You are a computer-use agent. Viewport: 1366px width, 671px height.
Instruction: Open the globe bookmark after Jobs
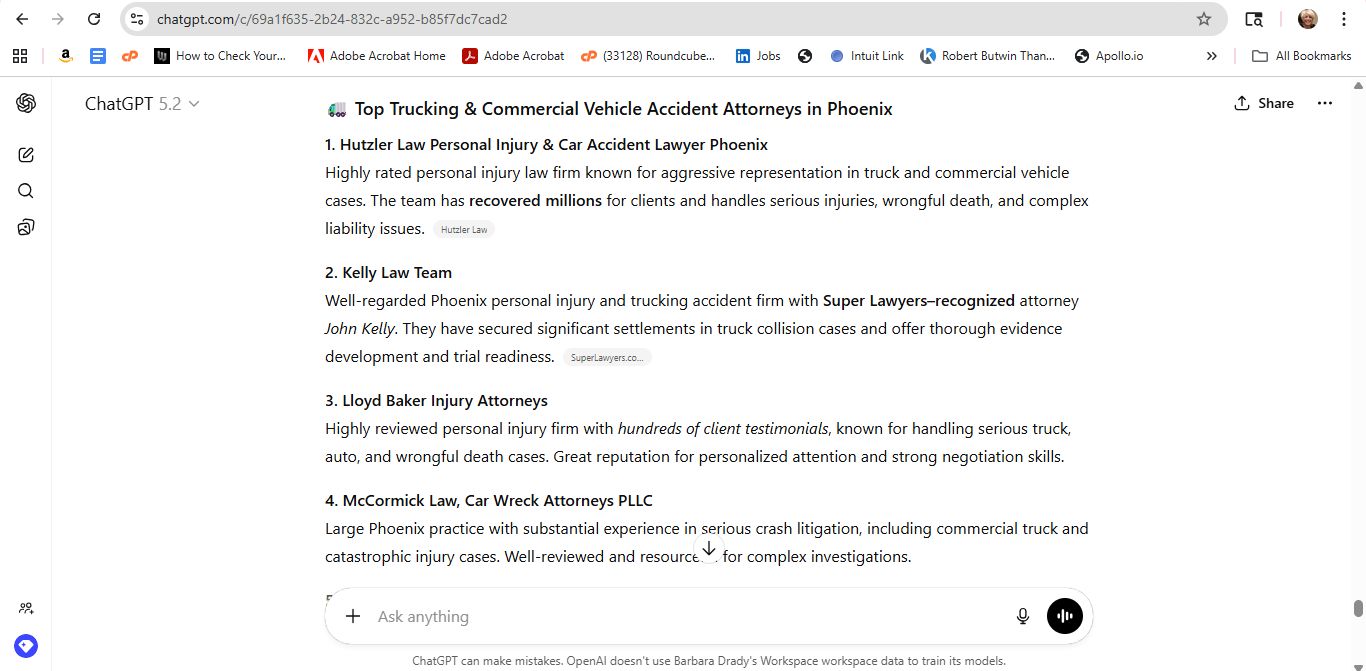tap(805, 56)
